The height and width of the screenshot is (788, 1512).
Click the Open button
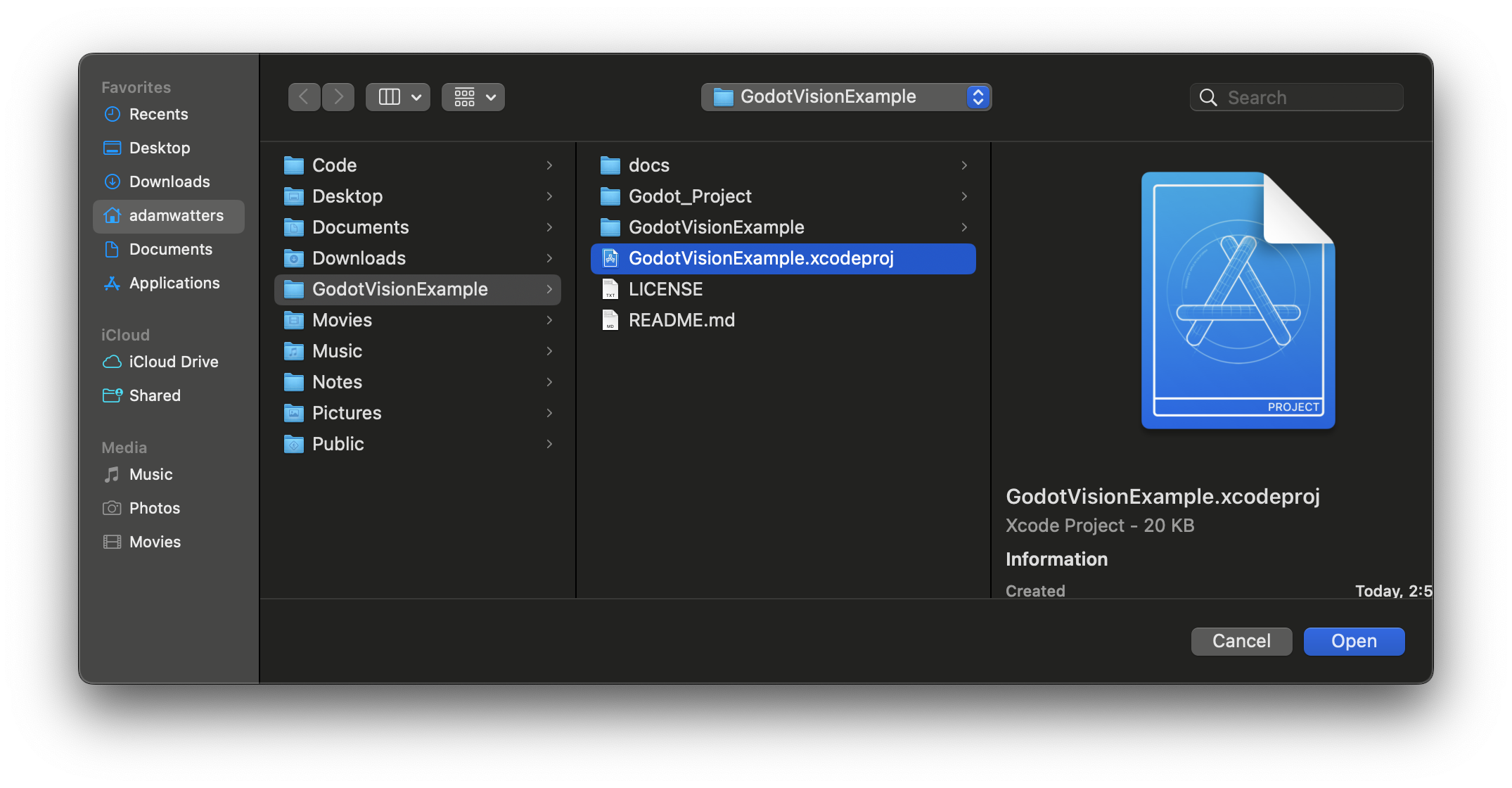(x=1353, y=641)
